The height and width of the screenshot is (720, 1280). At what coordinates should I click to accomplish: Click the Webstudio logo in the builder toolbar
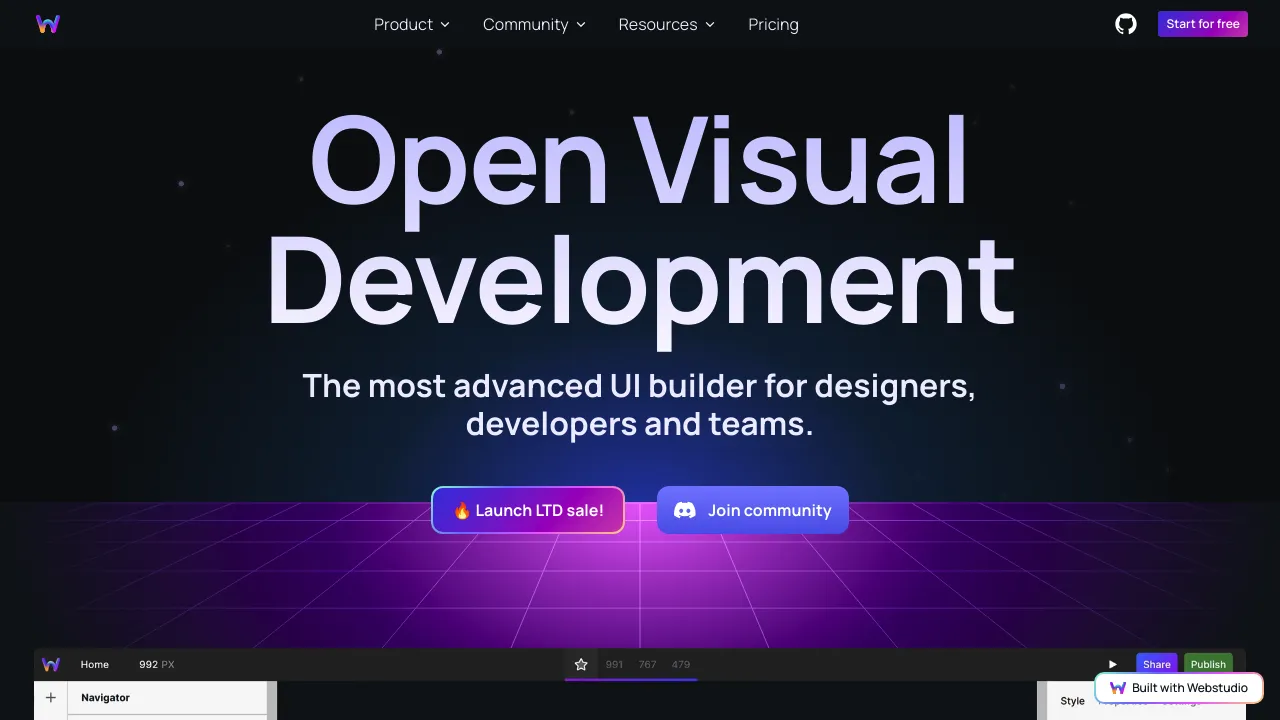50,664
